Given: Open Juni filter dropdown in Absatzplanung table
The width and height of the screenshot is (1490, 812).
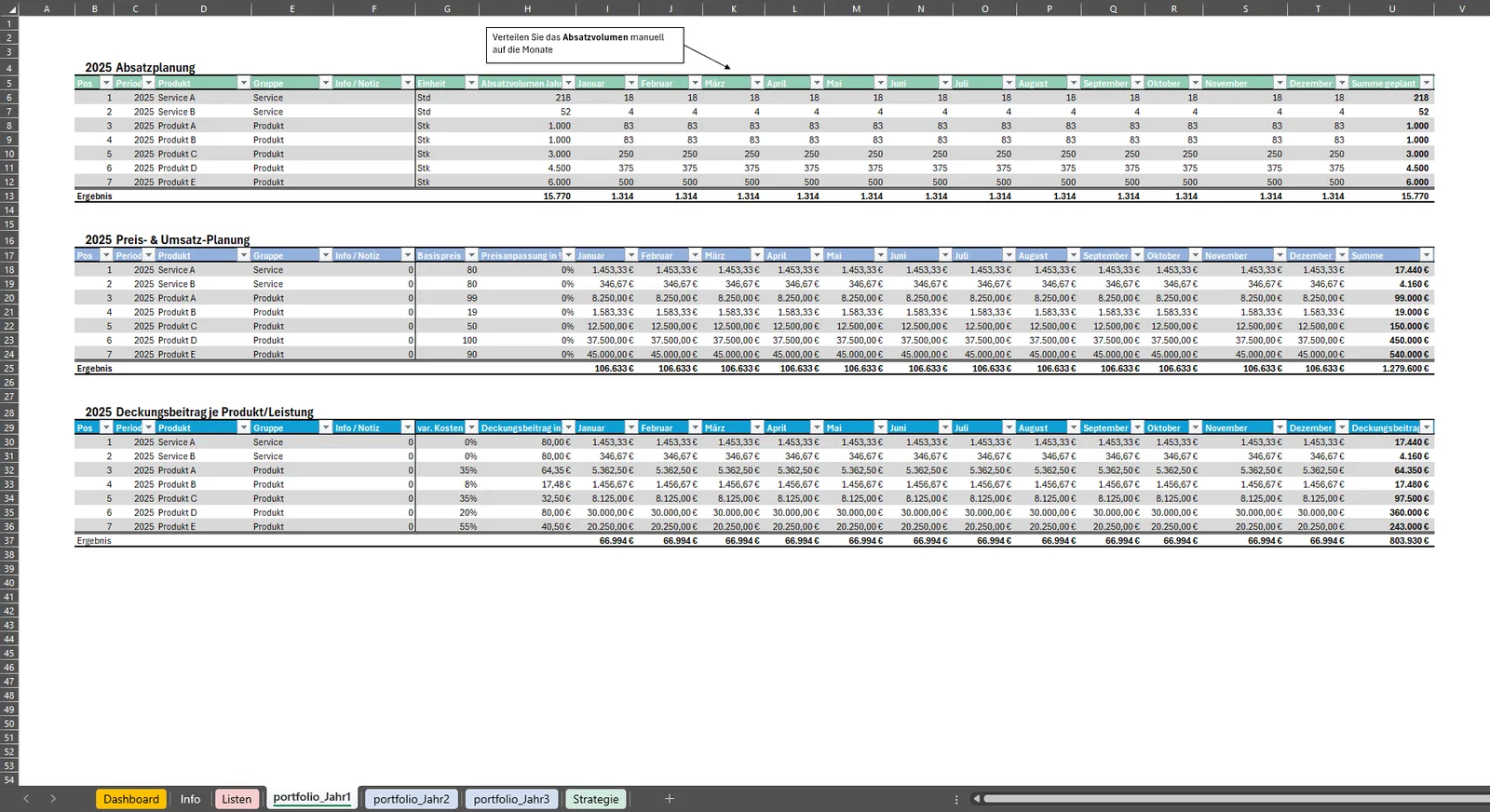Looking at the screenshot, I should (944, 84).
